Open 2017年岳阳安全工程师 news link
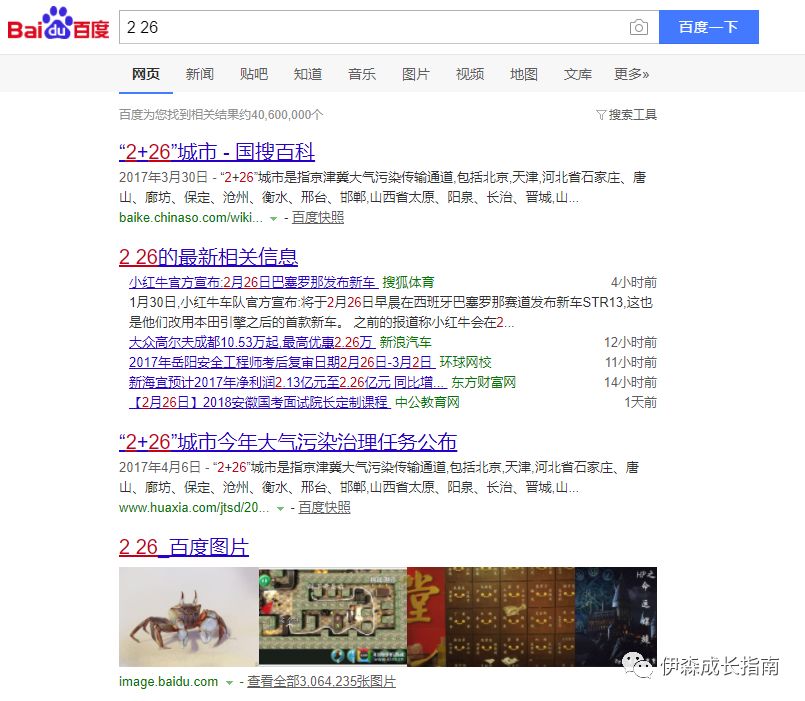805x701 pixels. [x=282, y=362]
